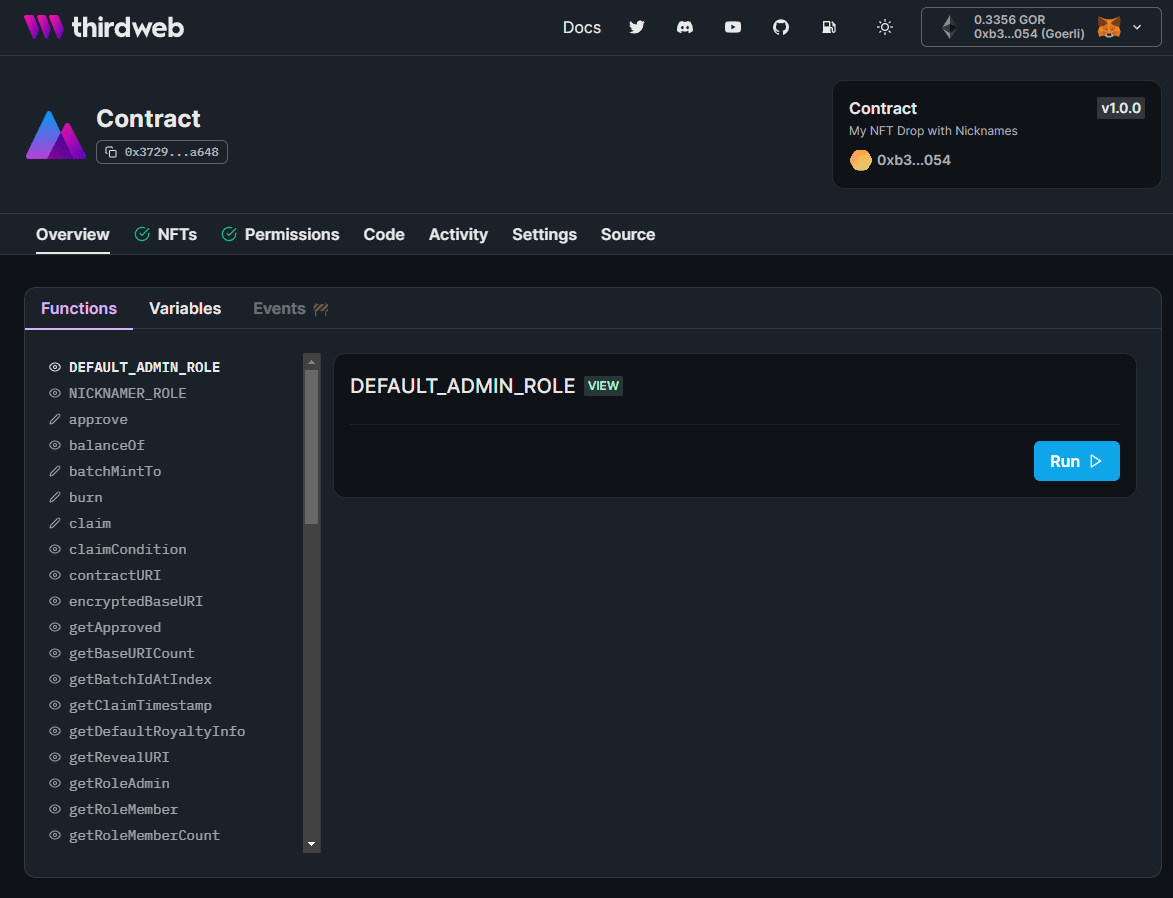The width and height of the screenshot is (1173, 898).
Task: Expand the connected wallet dropdown
Action: 1138,27
